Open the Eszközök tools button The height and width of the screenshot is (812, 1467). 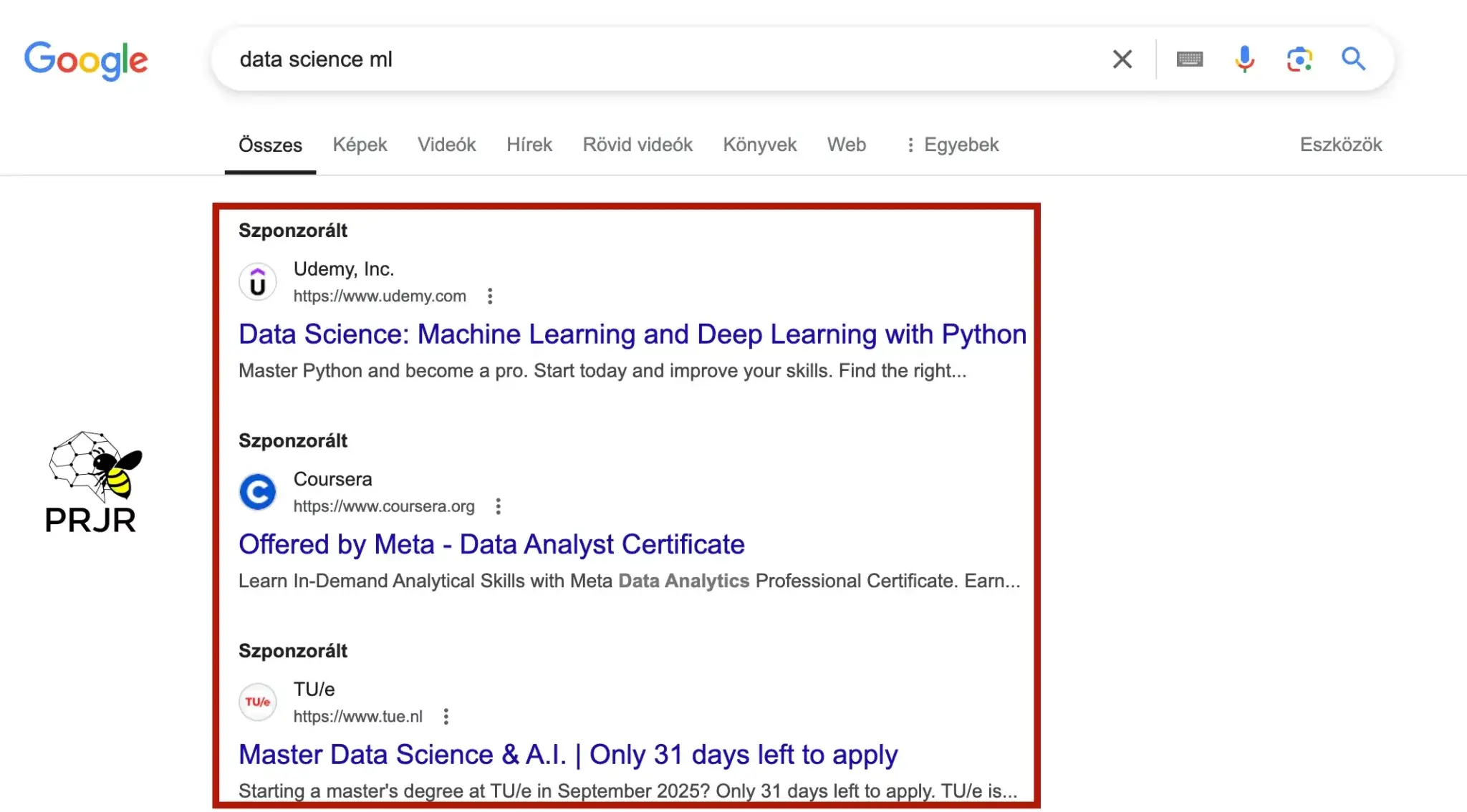(x=1341, y=145)
